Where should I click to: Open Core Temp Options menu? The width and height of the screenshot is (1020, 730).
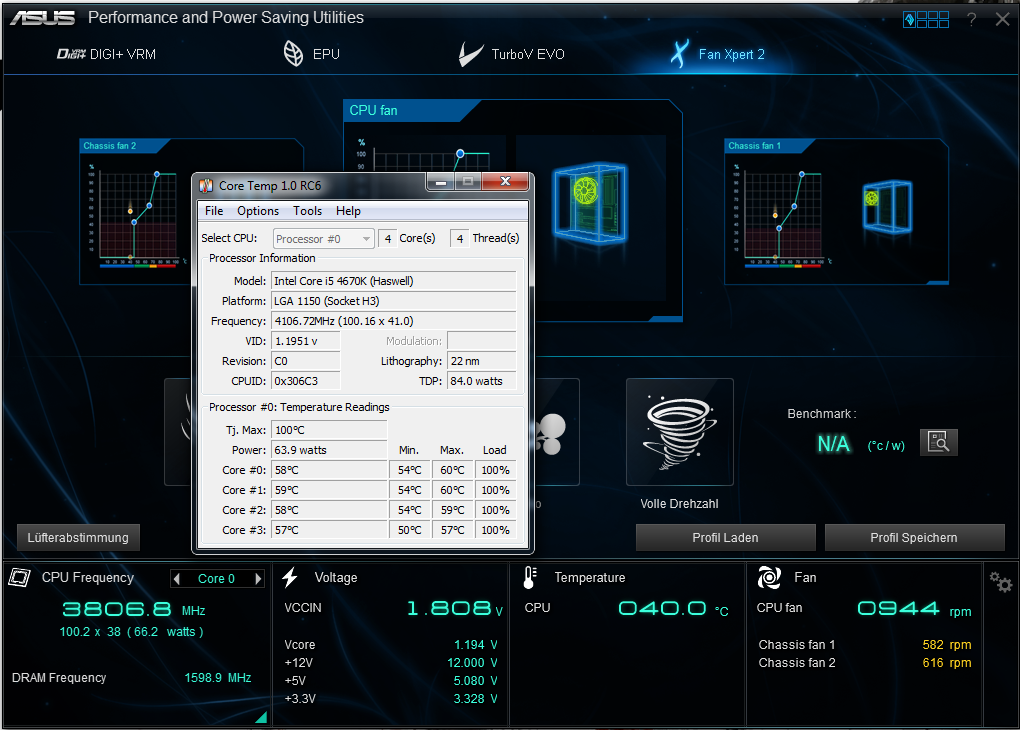(258, 211)
